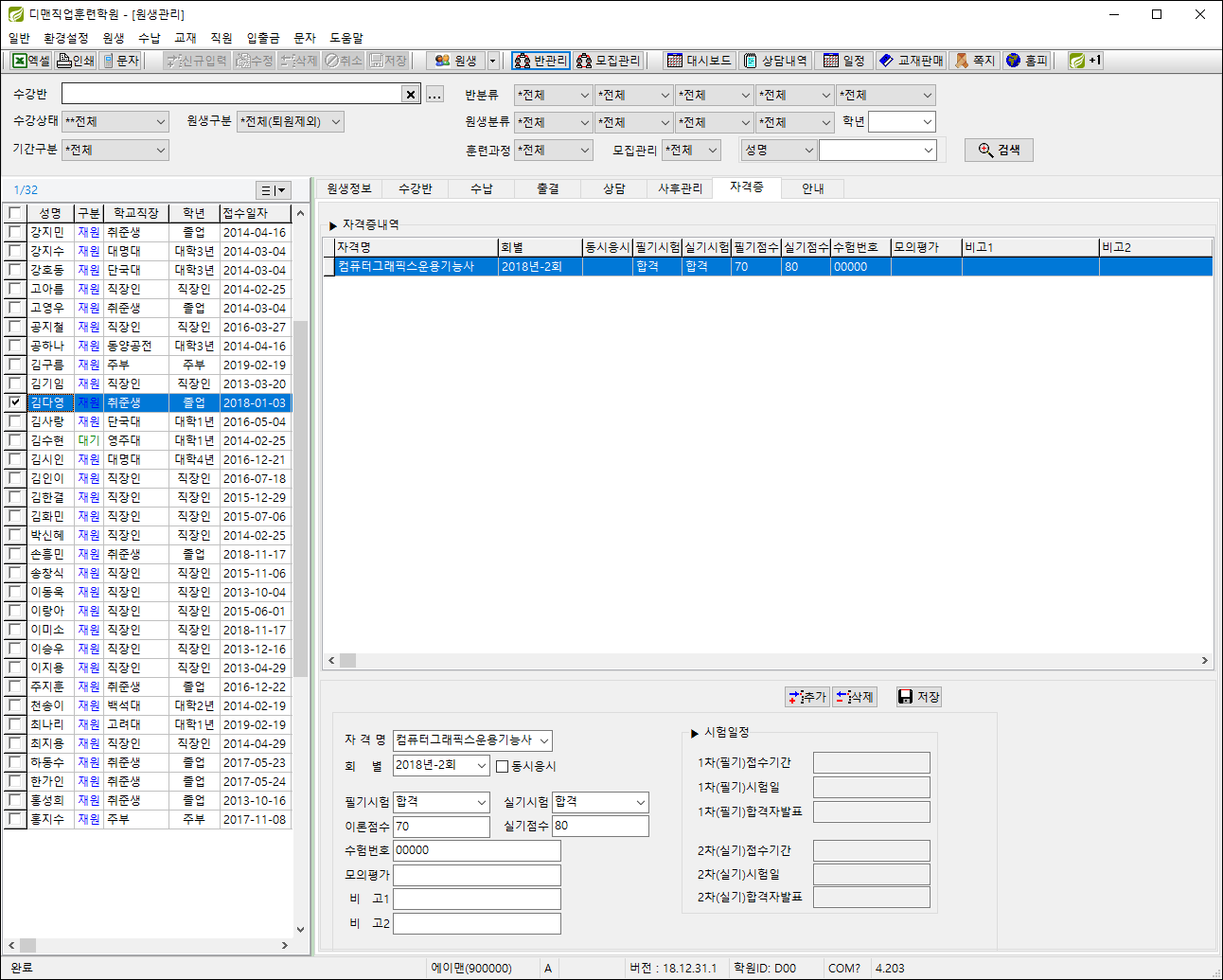Click the 수정 edit toolbar button

pyautogui.click(x=255, y=61)
